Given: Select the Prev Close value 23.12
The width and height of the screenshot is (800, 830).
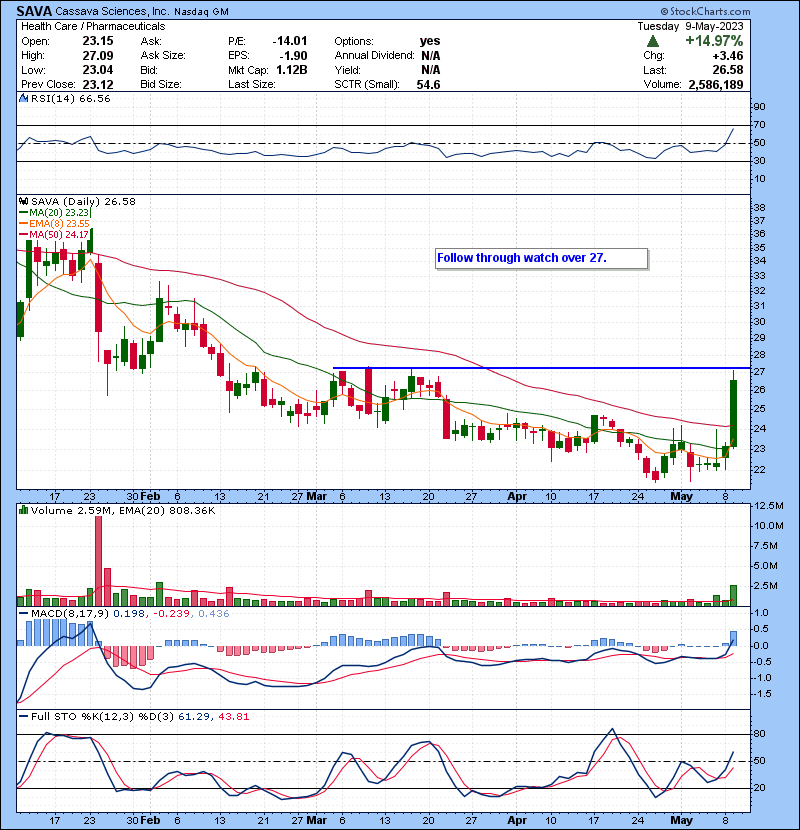Looking at the screenshot, I should (98, 85).
